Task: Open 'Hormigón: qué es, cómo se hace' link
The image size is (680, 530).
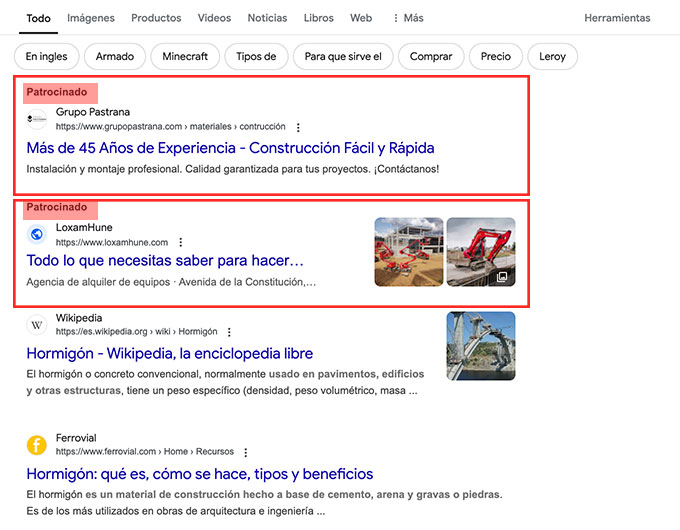Action: (x=199, y=474)
